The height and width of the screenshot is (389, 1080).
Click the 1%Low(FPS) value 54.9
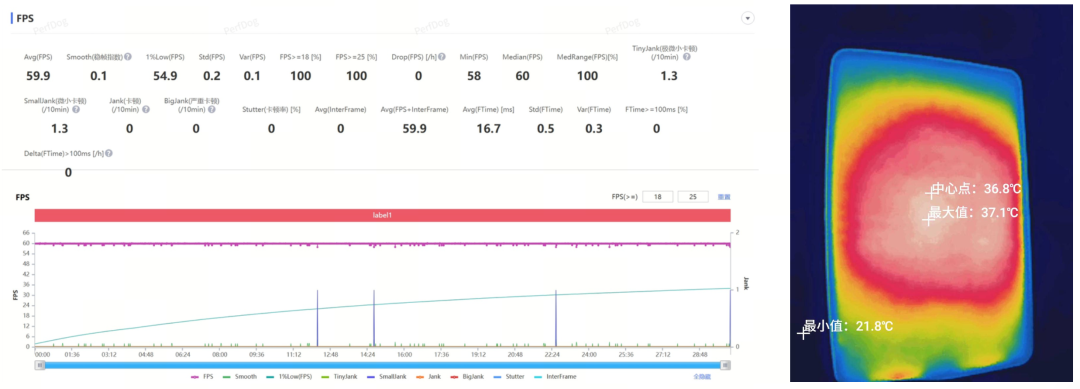tap(165, 76)
